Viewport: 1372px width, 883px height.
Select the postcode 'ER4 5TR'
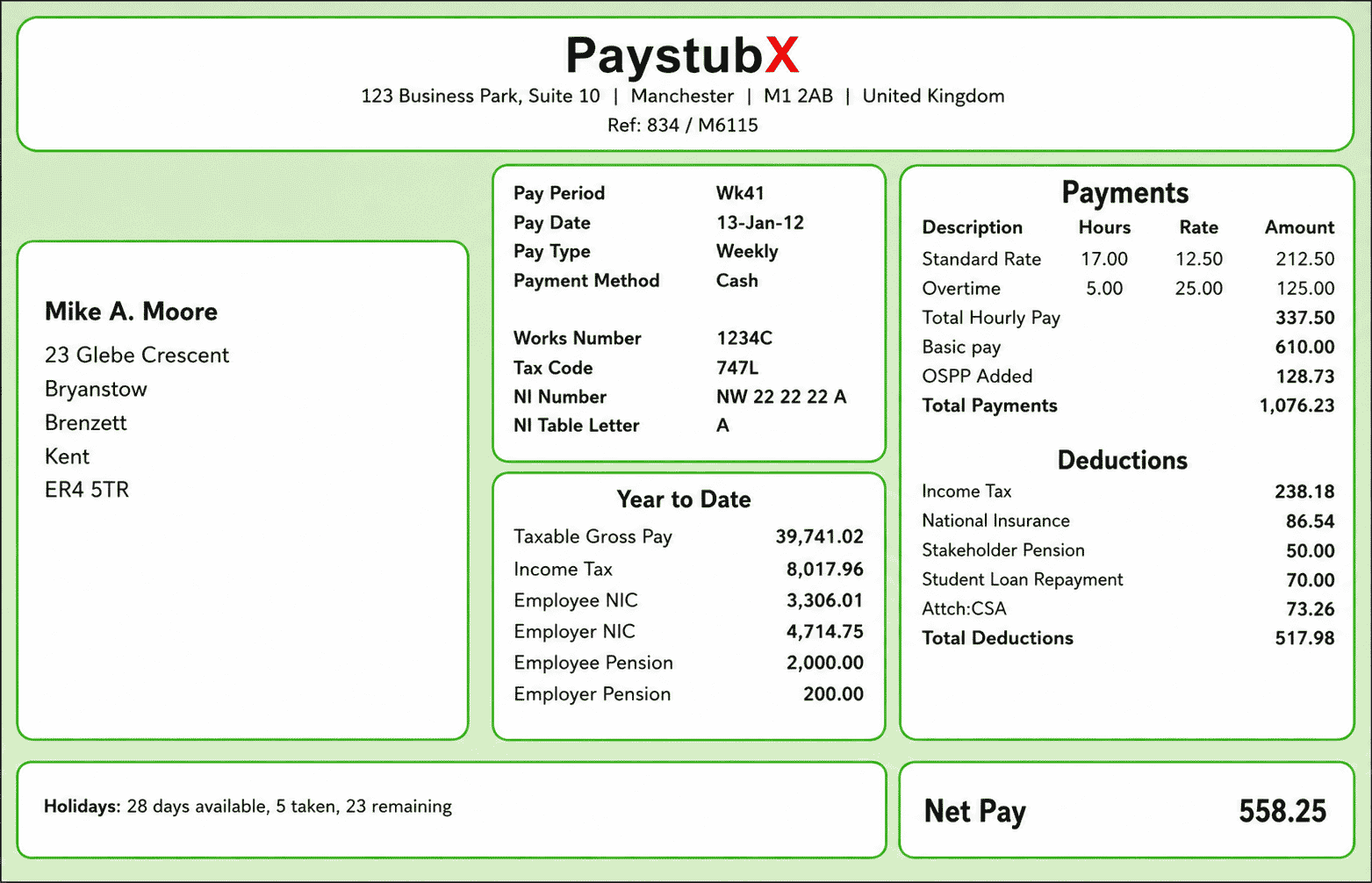click(87, 490)
